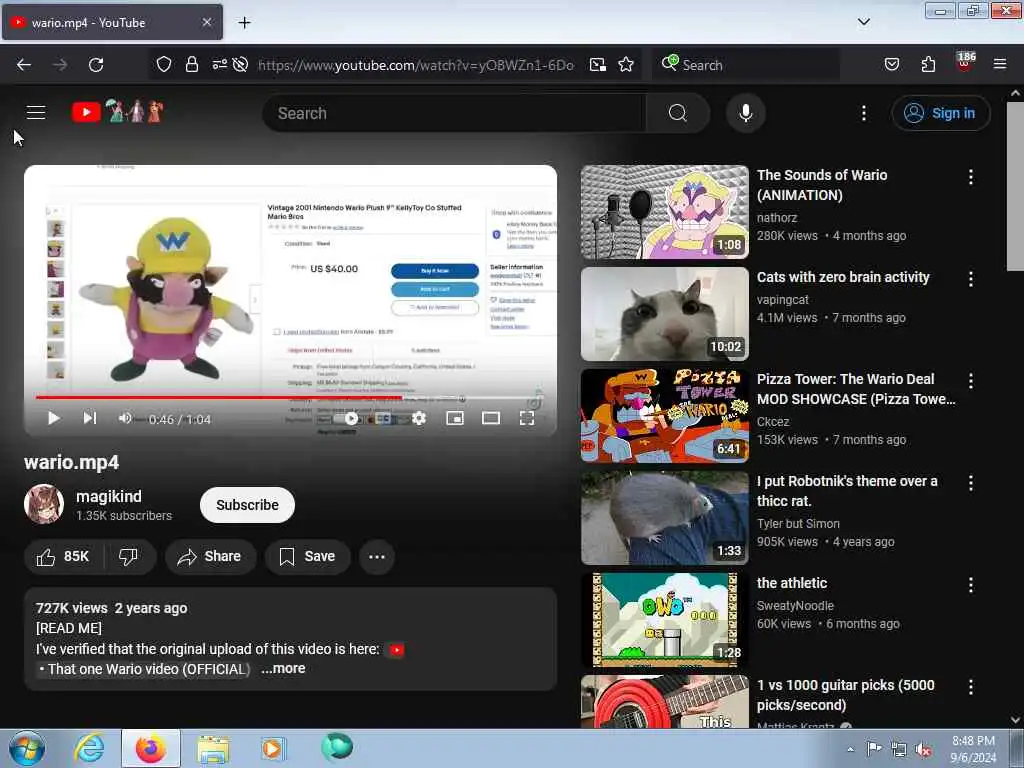Open more actions ellipsis below video

(377, 556)
